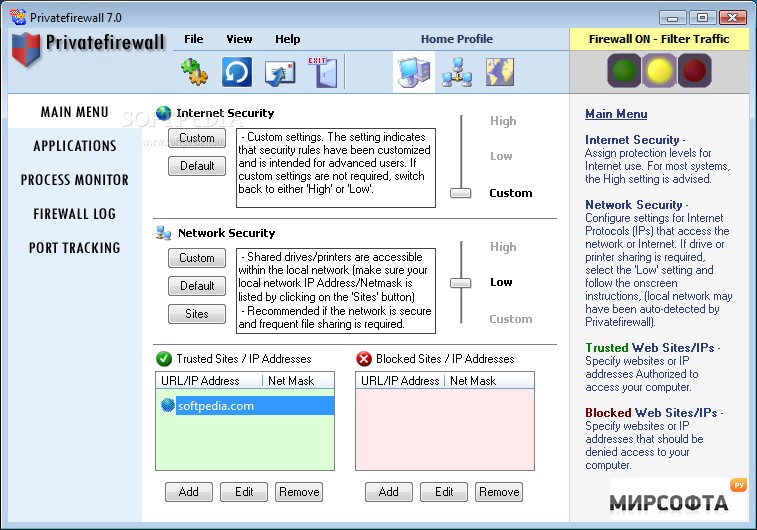This screenshot has width=757, height=530.
Task: Set Network Security level to High
Action: click(x=503, y=247)
